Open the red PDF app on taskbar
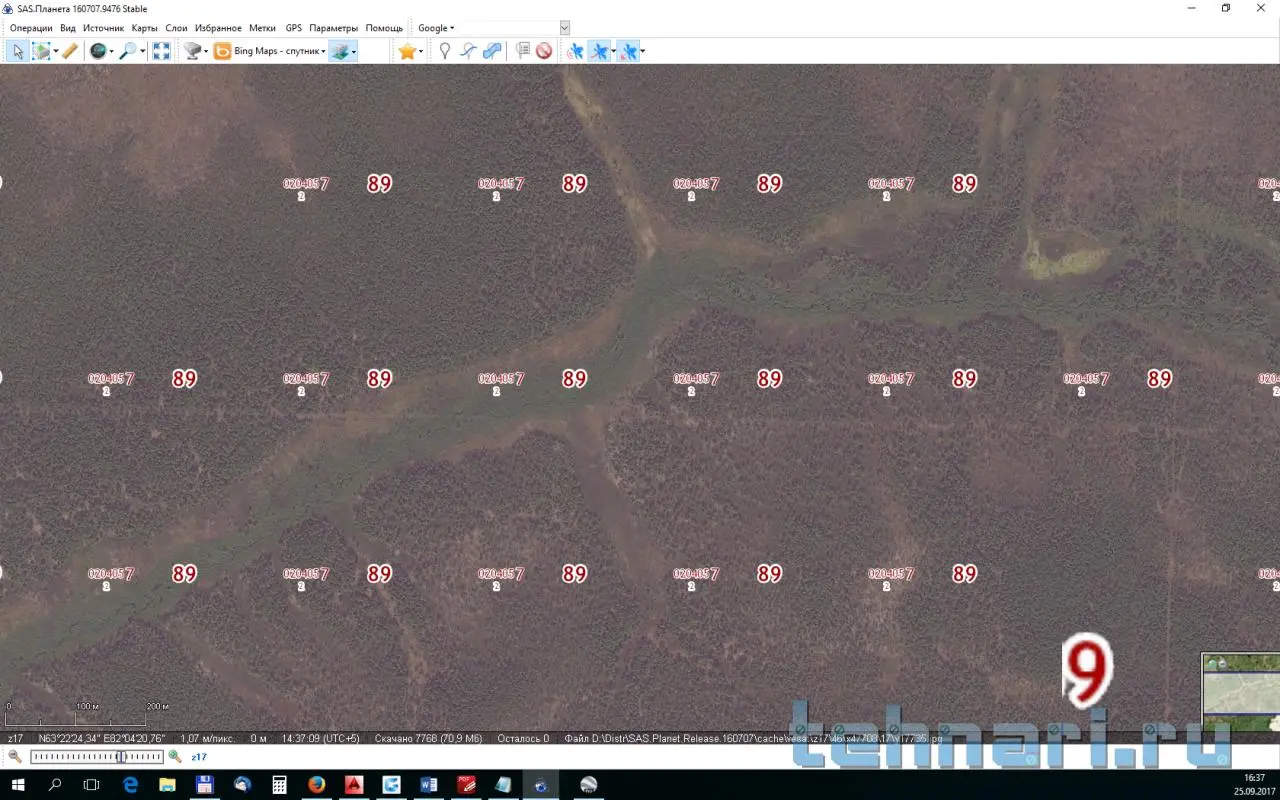This screenshot has height=800, width=1280. coord(466,785)
